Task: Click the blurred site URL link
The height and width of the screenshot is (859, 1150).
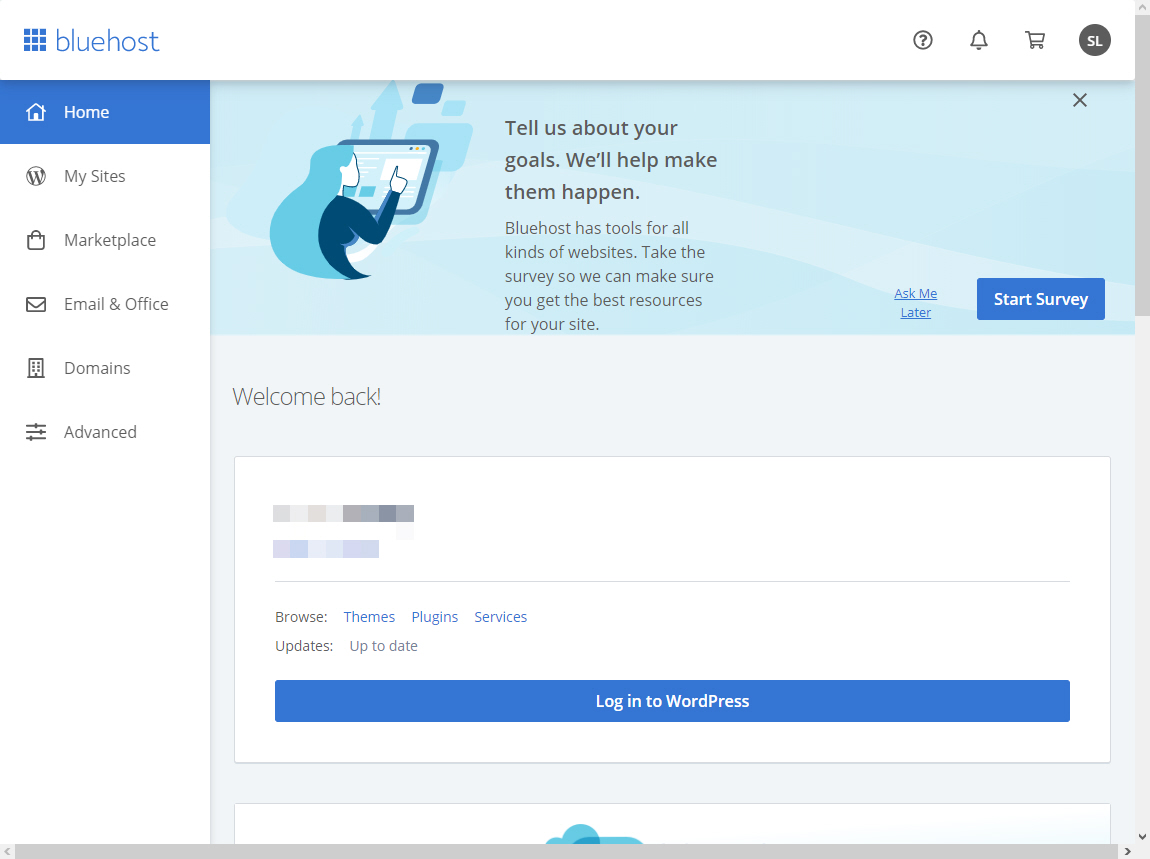Action: coord(326,549)
